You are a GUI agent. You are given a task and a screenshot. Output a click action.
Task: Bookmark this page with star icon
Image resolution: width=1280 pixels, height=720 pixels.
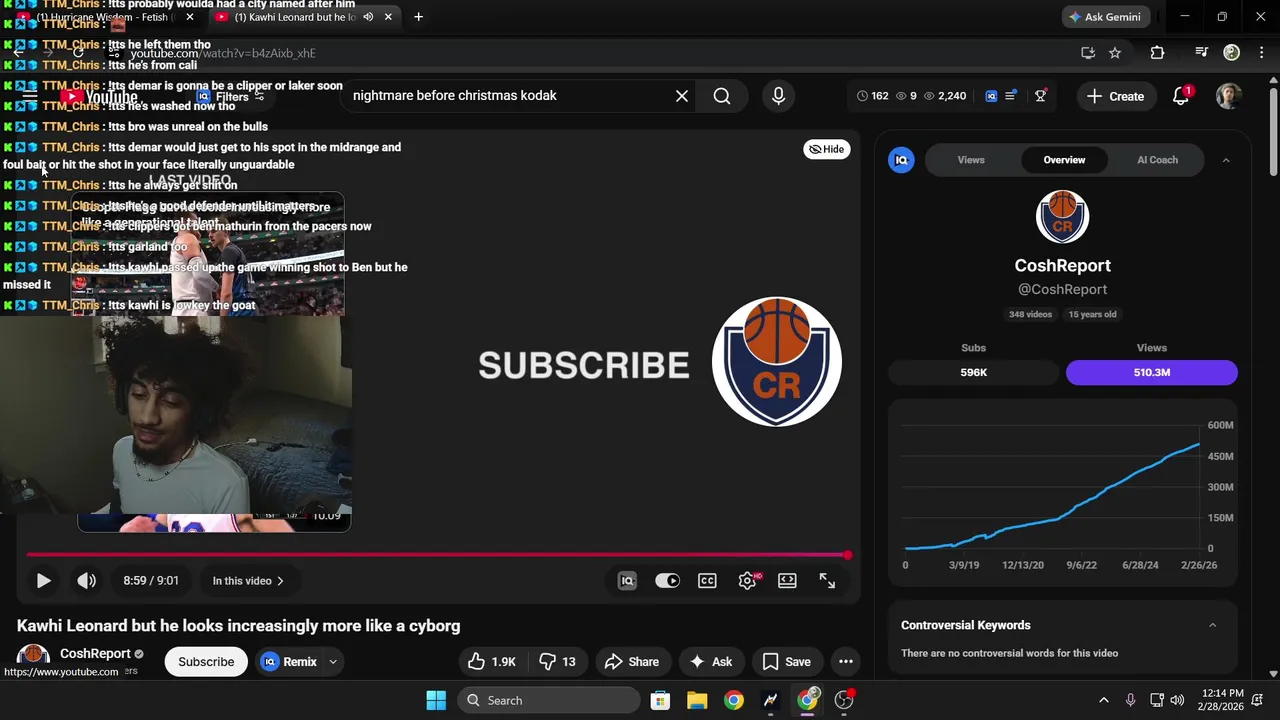[x=1115, y=53]
